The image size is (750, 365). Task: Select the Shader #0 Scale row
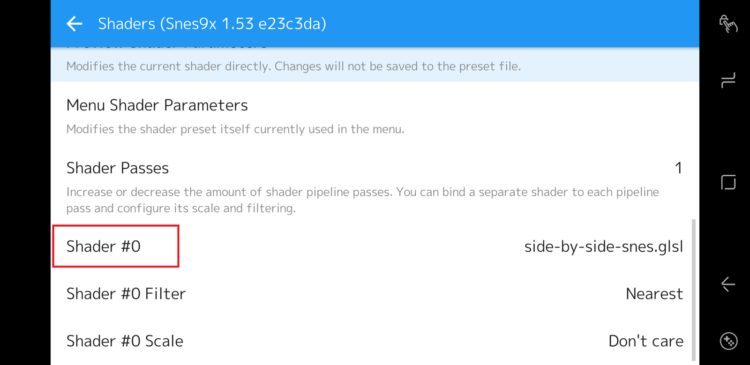[x=375, y=341]
